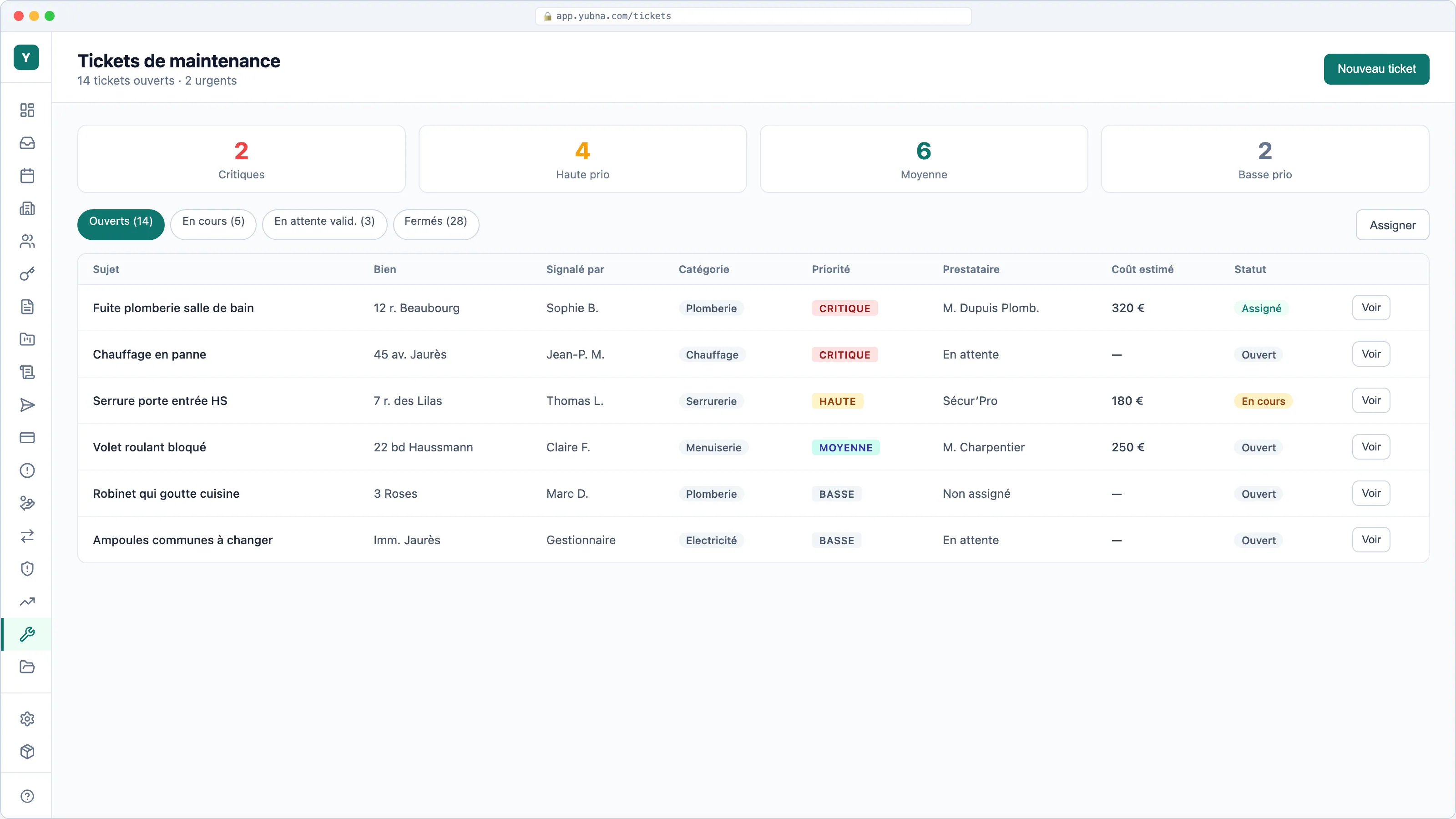The width and height of the screenshot is (1456, 819).
Task: View the Volet roulant bloqué ticket
Action: tap(1371, 446)
